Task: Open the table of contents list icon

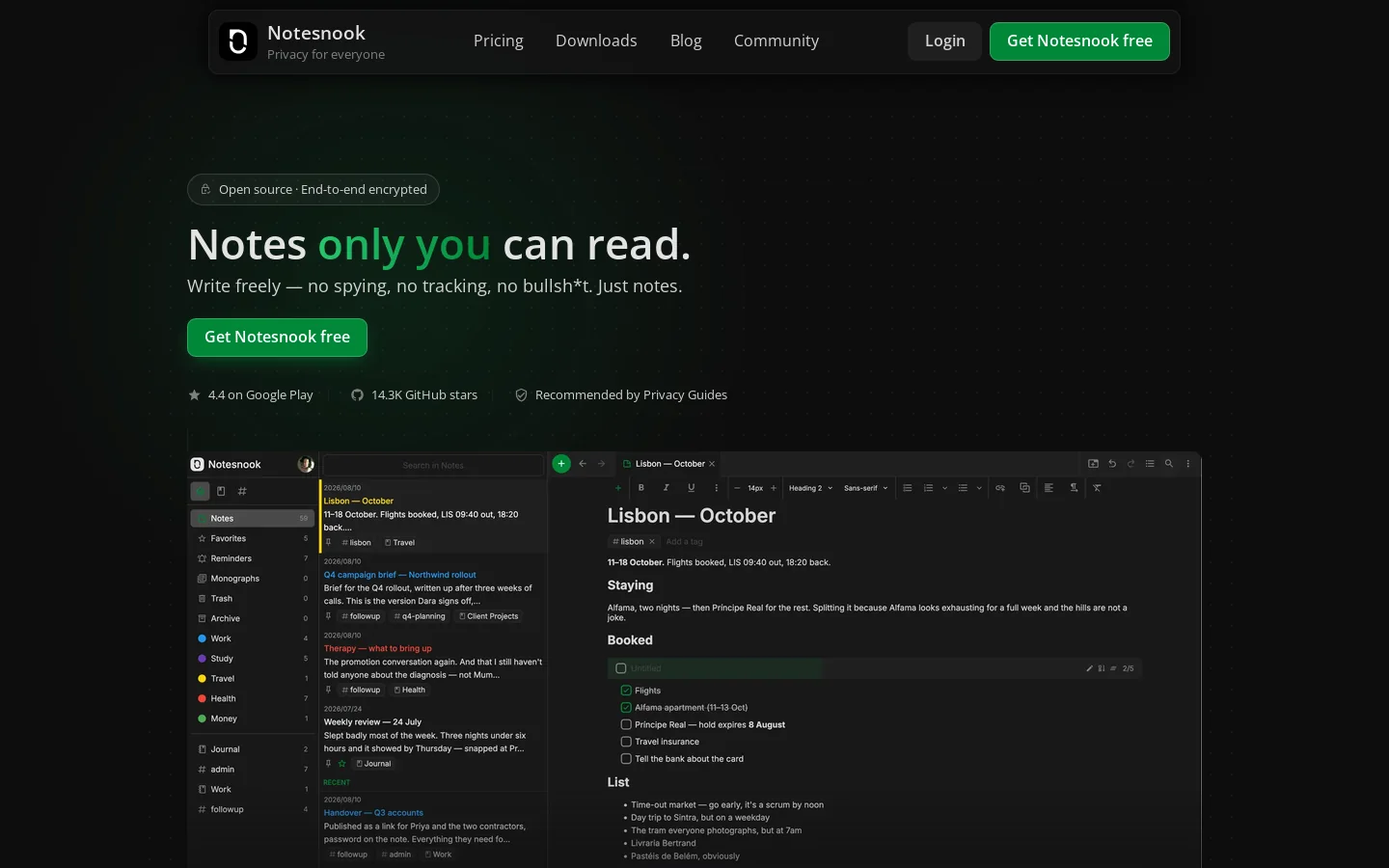Action: coord(1150,464)
